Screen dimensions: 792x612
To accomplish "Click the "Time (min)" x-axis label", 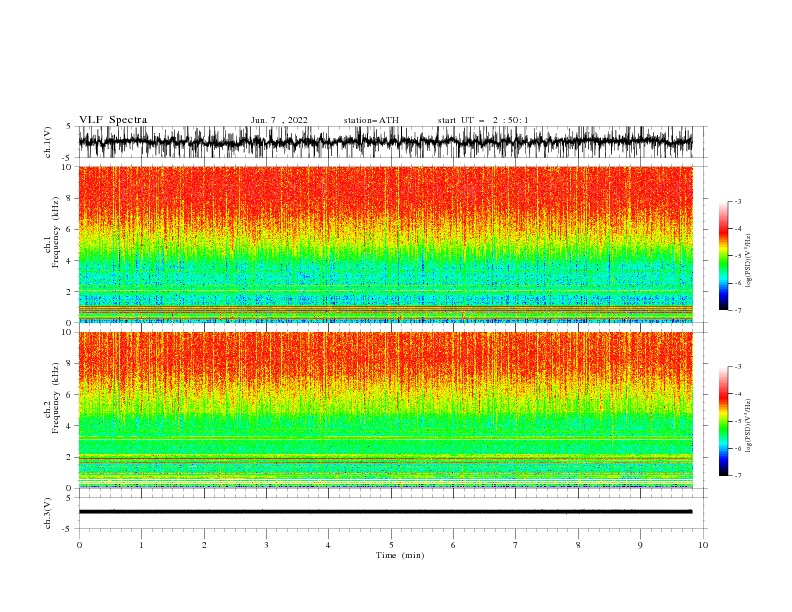I will point(400,555).
